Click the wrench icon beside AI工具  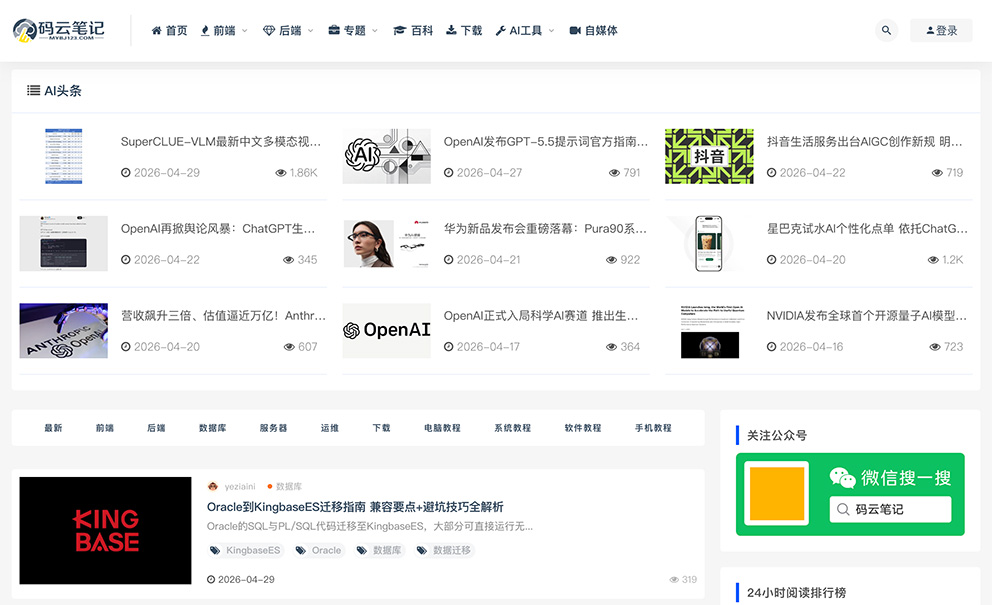[500, 30]
